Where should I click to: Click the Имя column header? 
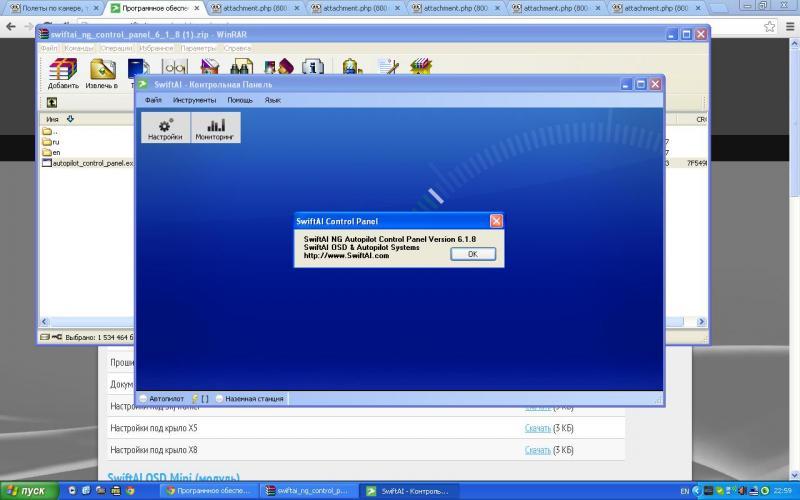(53, 119)
